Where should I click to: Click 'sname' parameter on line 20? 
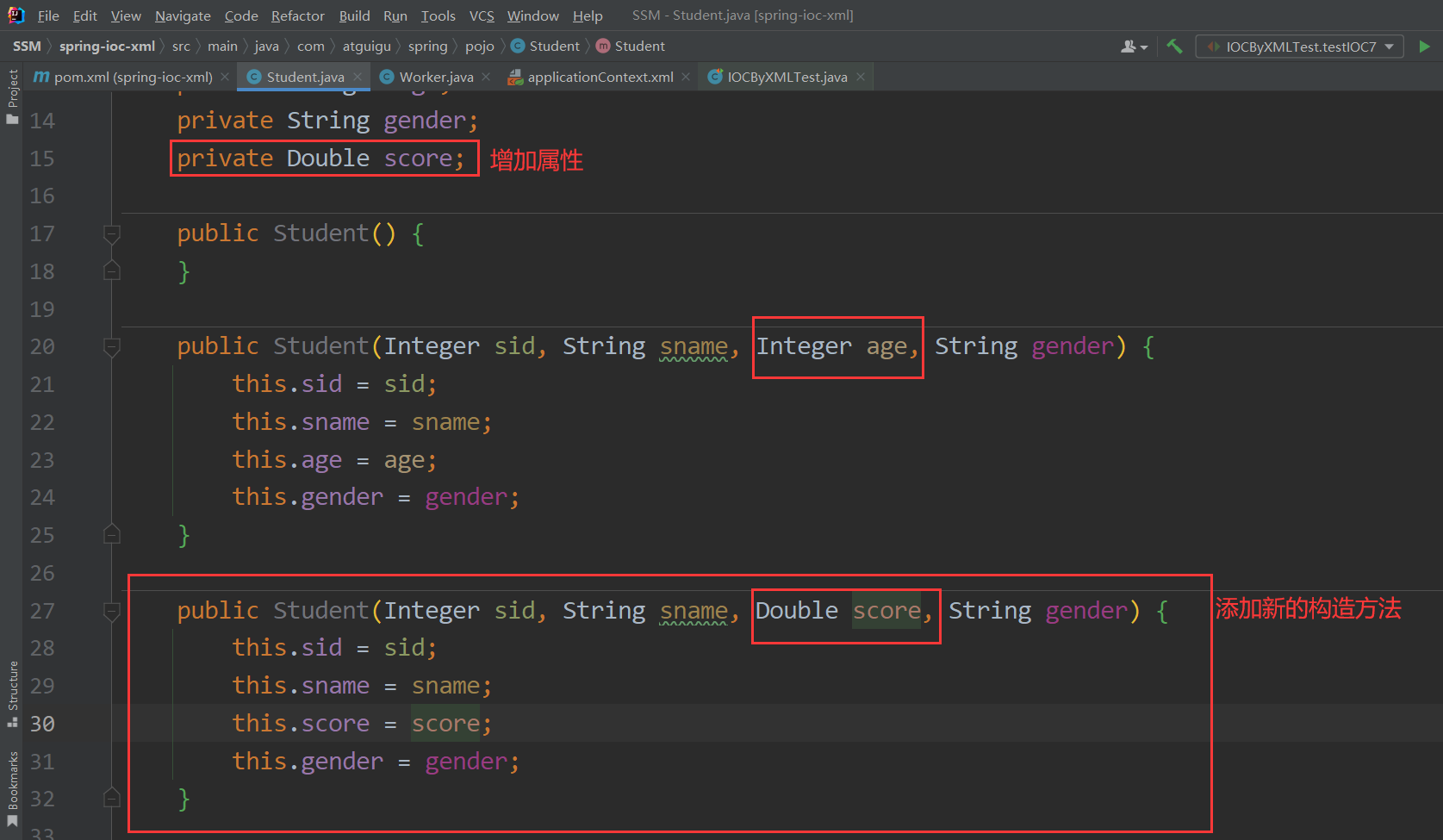(694, 346)
